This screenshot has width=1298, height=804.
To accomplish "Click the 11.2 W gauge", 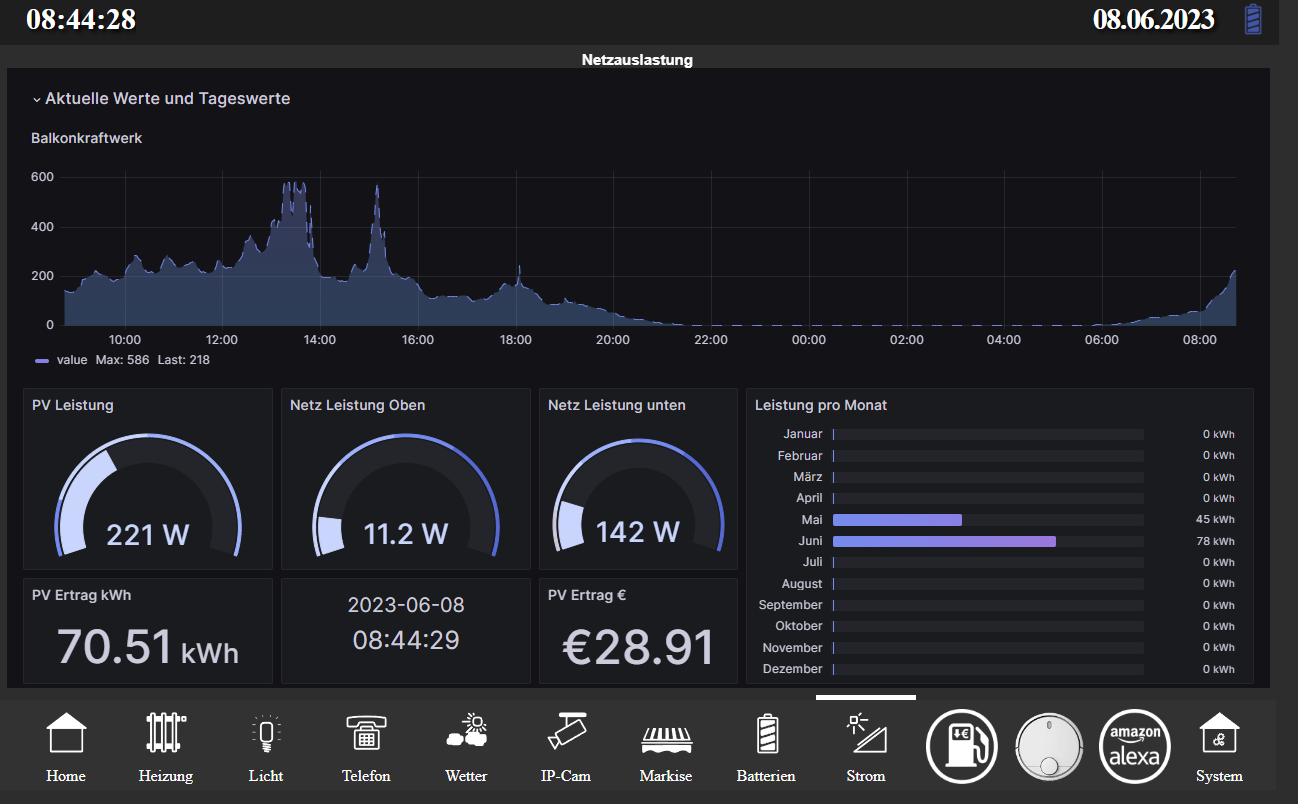I will [x=406, y=495].
